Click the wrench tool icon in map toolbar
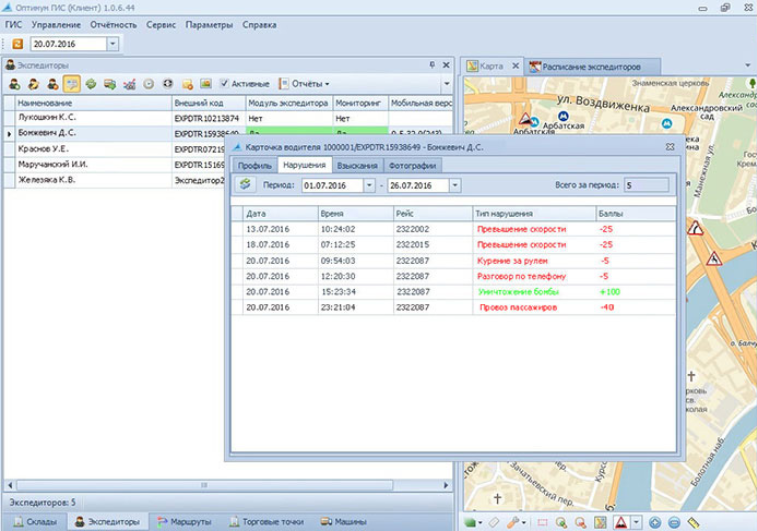The height and width of the screenshot is (531, 757). (513, 522)
